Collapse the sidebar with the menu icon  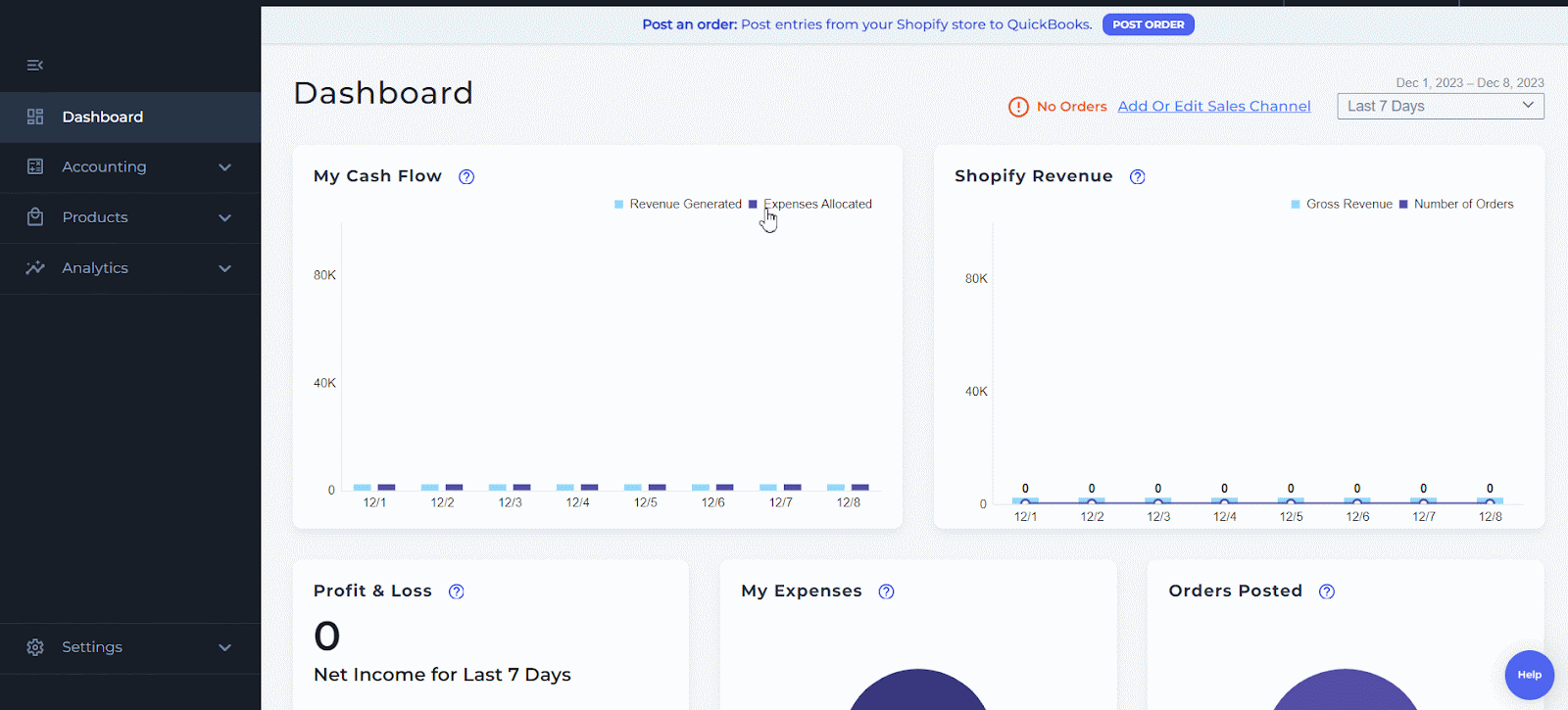(x=35, y=66)
